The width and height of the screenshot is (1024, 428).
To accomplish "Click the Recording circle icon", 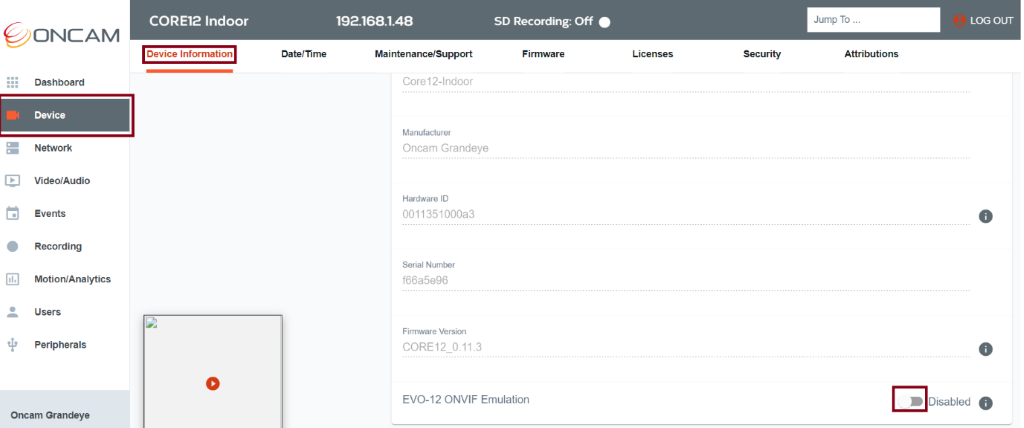I will tap(12, 246).
